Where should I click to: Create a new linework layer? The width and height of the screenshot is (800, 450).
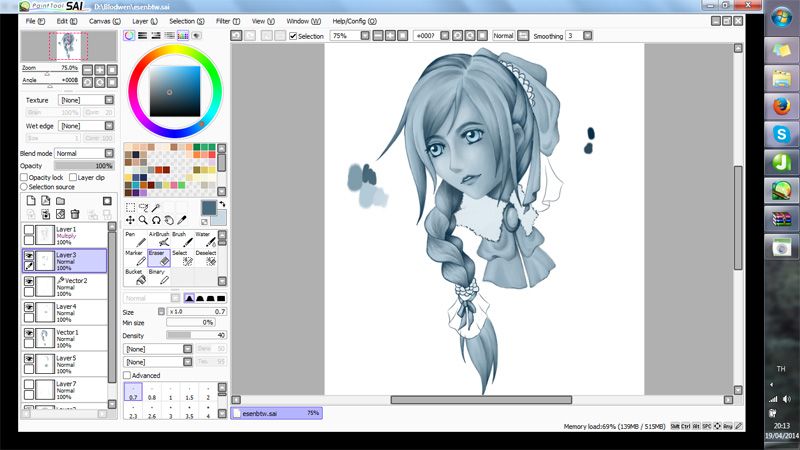pos(45,201)
